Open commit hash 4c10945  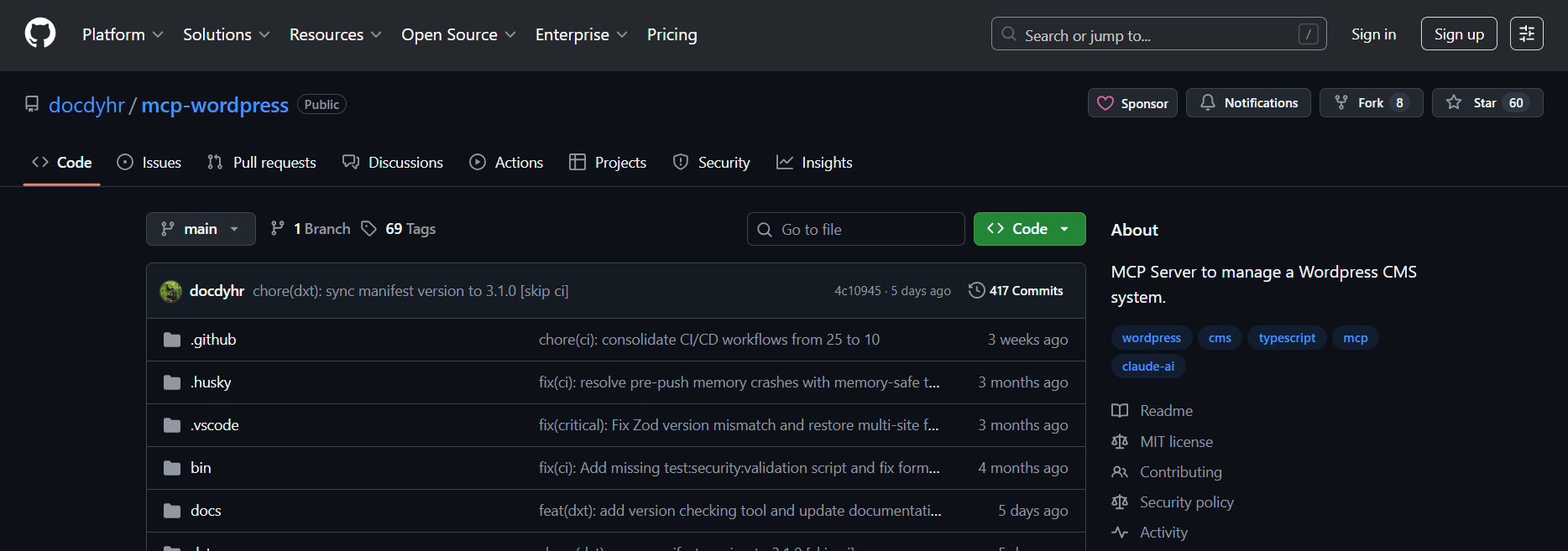pos(858,291)
